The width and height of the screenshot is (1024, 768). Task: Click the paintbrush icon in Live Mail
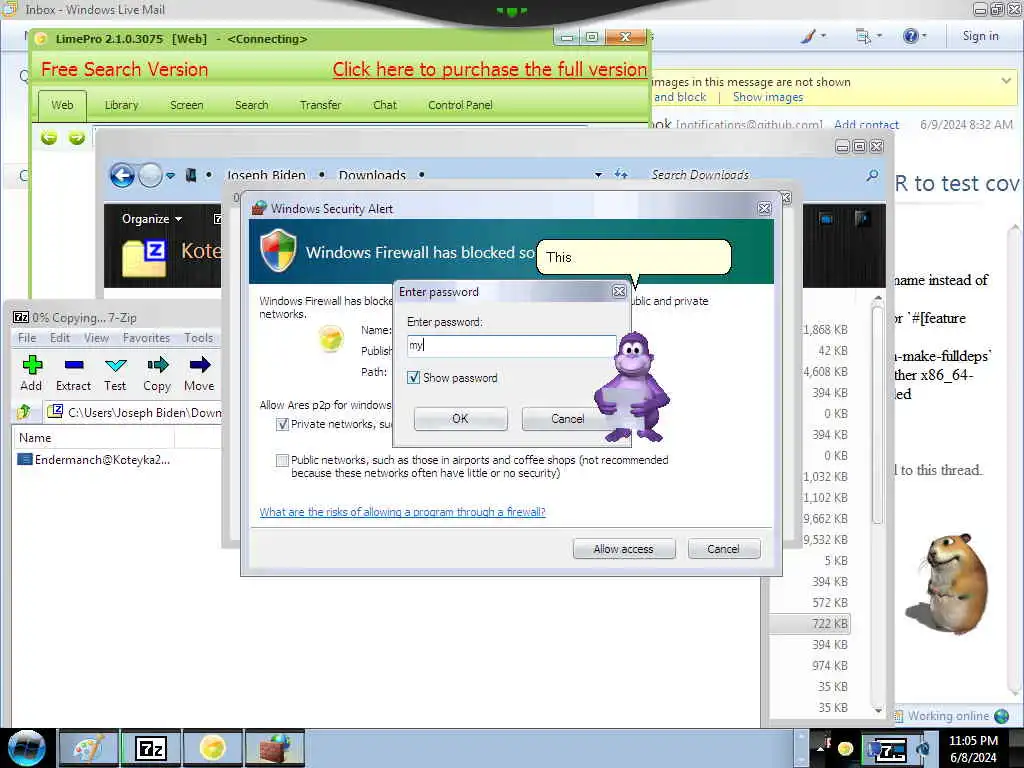point(808,36)
